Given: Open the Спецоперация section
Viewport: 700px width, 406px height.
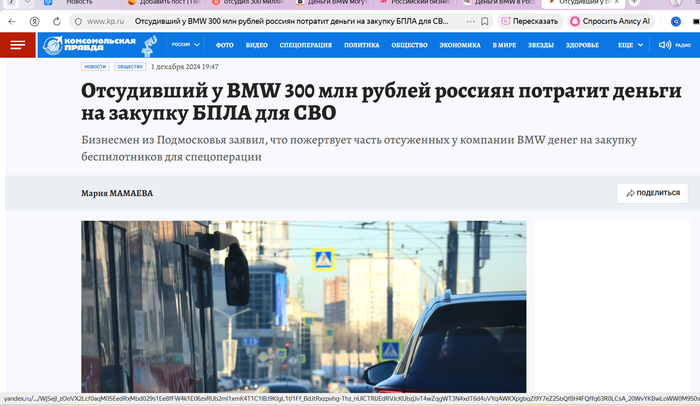Looking at the screenshot, I should coord(305,45).
